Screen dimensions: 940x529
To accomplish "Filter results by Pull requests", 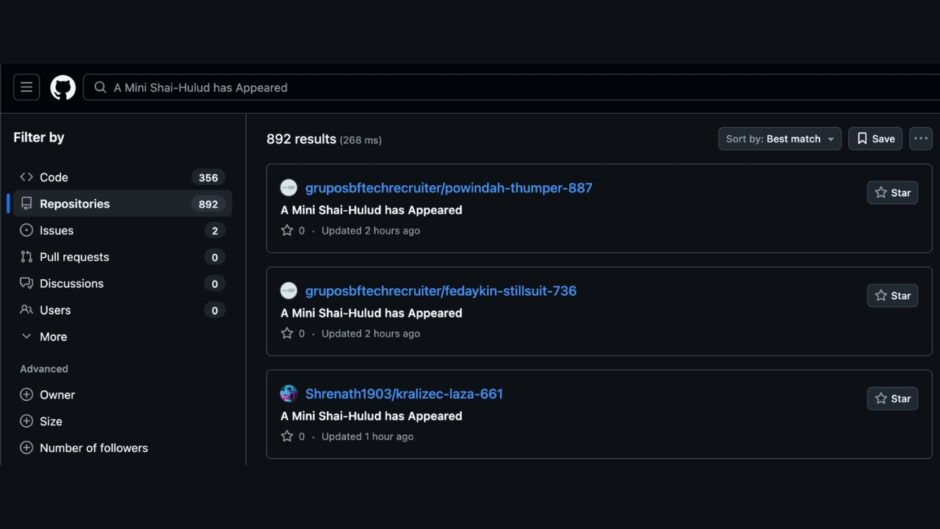I will (x=74, y=257).
